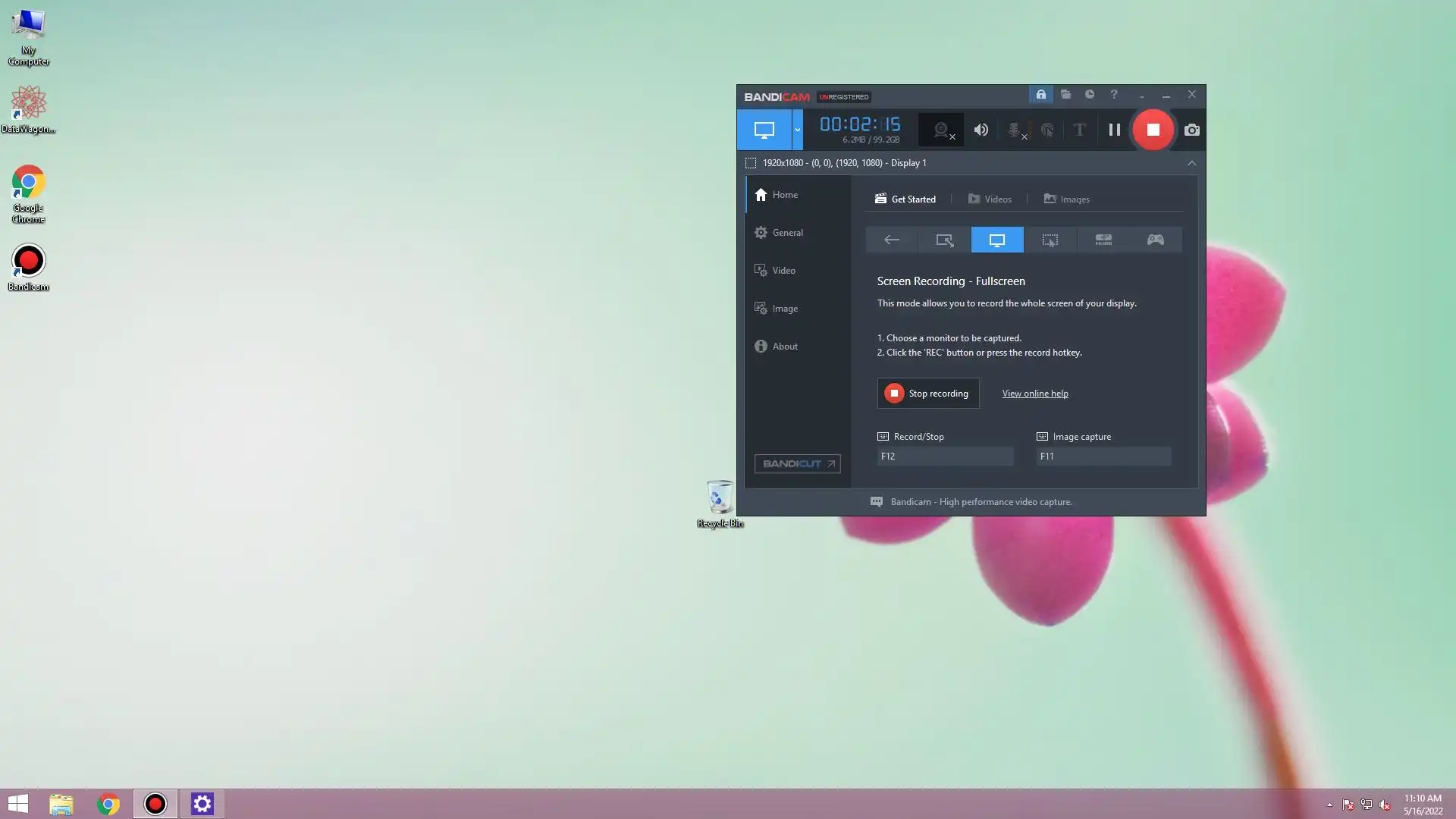Viewport: 1456px width, 819px height.
Task: Open the General settings menu
Action: 787,233
